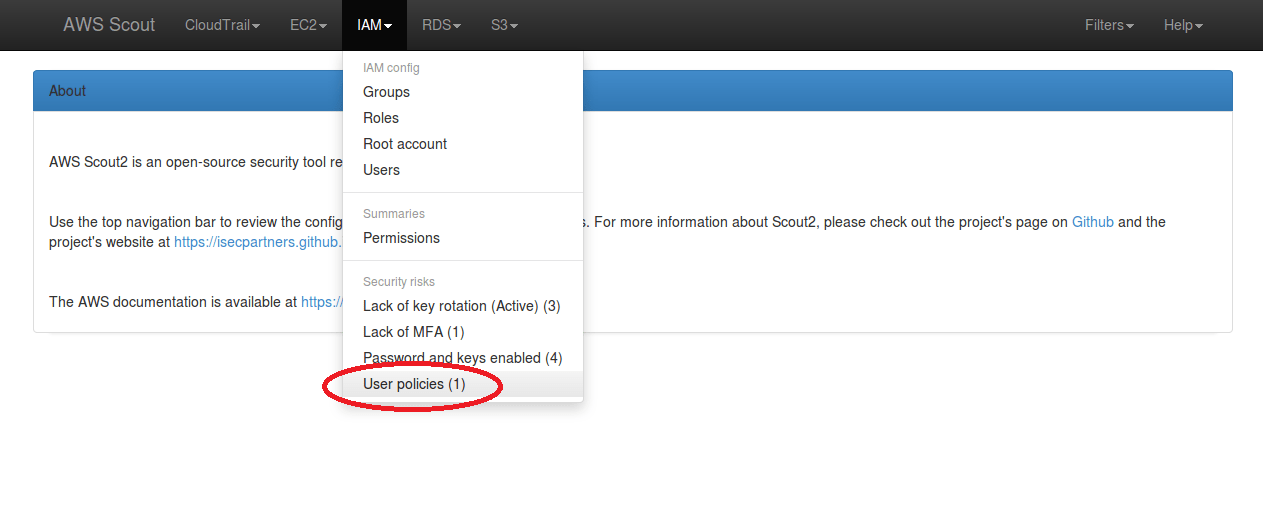Follow the Github project link
The image size is (1263, 508).
point(1092,222)
